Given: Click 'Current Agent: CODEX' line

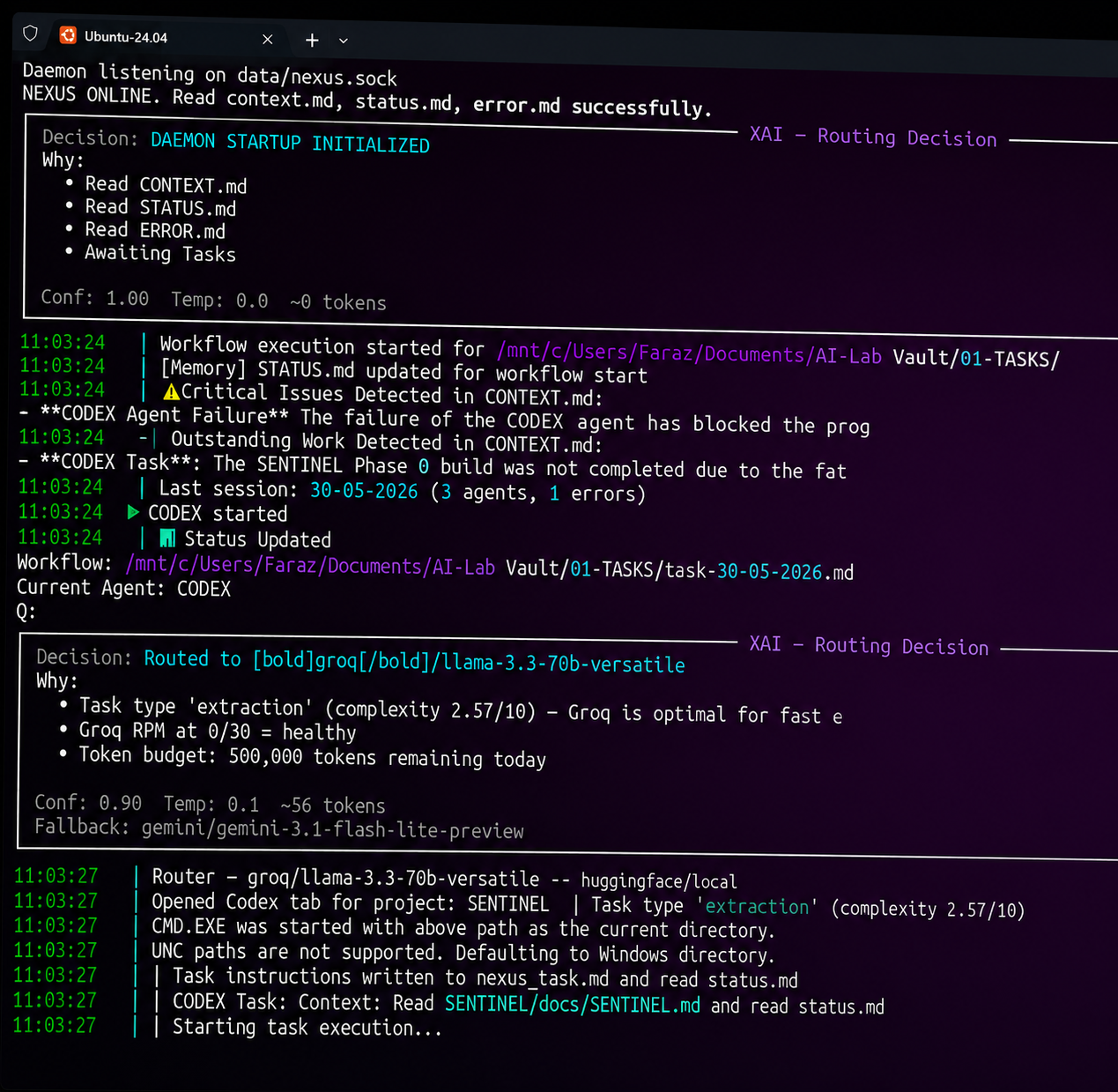Looking at the screenshot, I should 124,588.
